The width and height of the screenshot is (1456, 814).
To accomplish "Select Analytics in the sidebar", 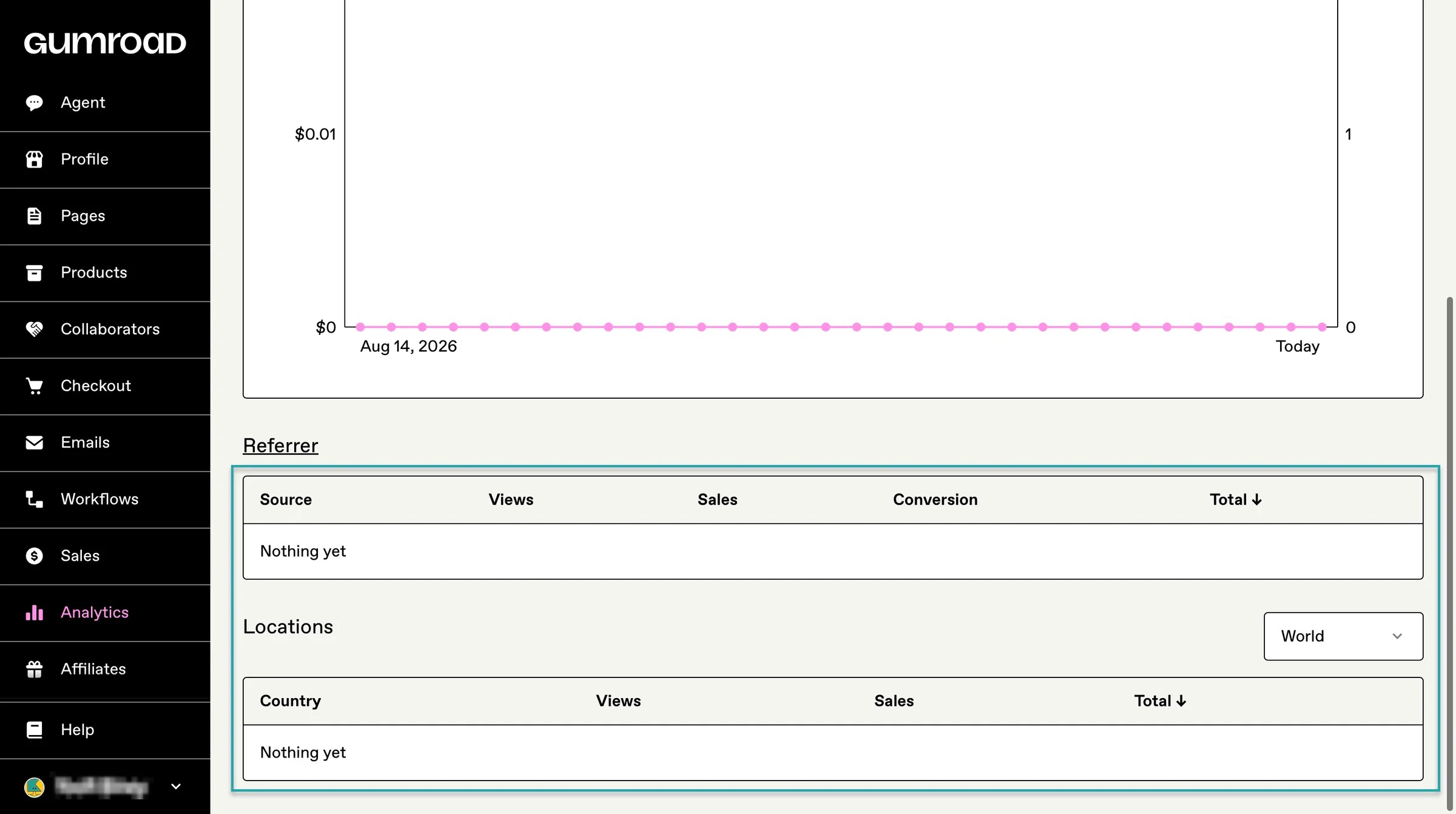I will pos(105,612).
